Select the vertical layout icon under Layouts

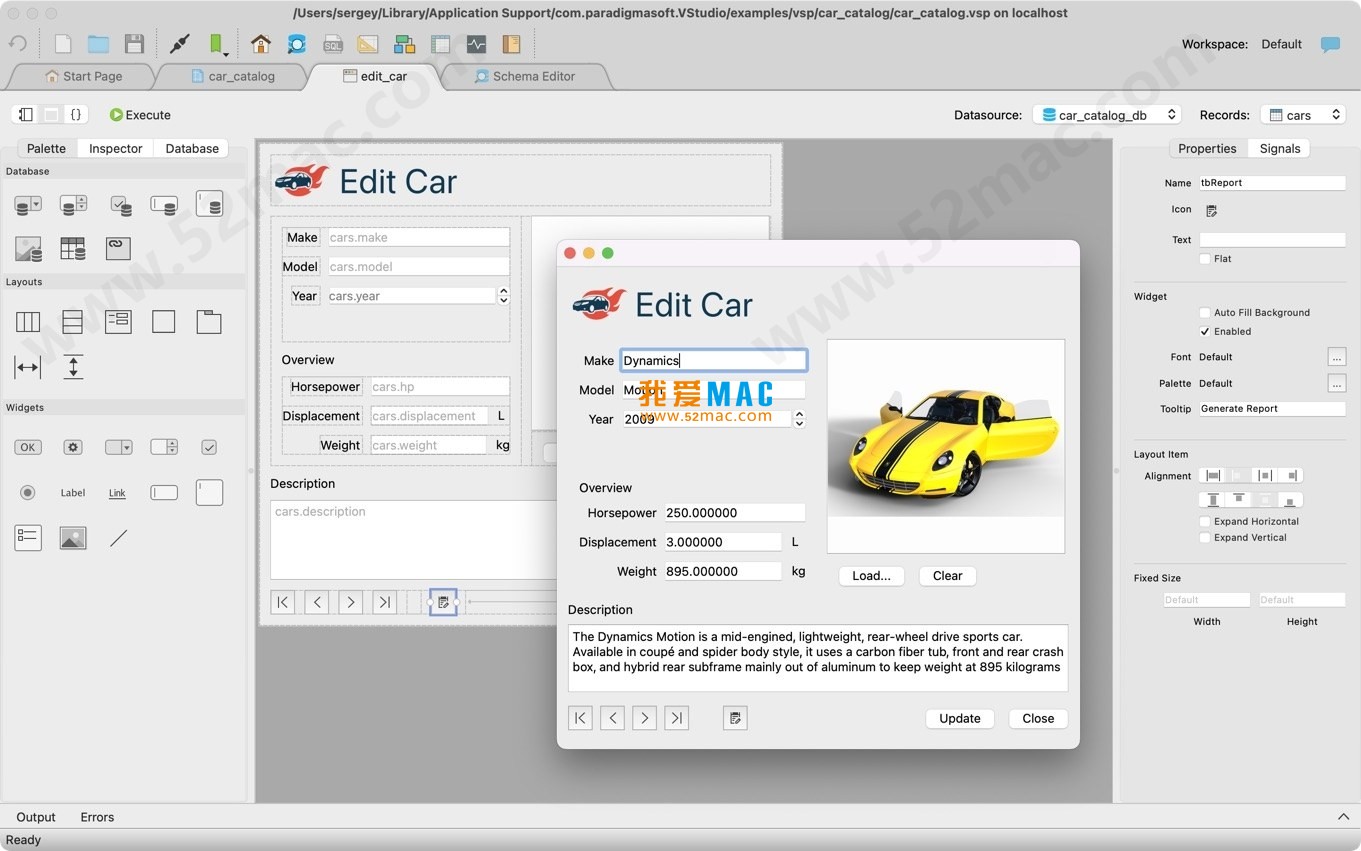click(72, 321)
